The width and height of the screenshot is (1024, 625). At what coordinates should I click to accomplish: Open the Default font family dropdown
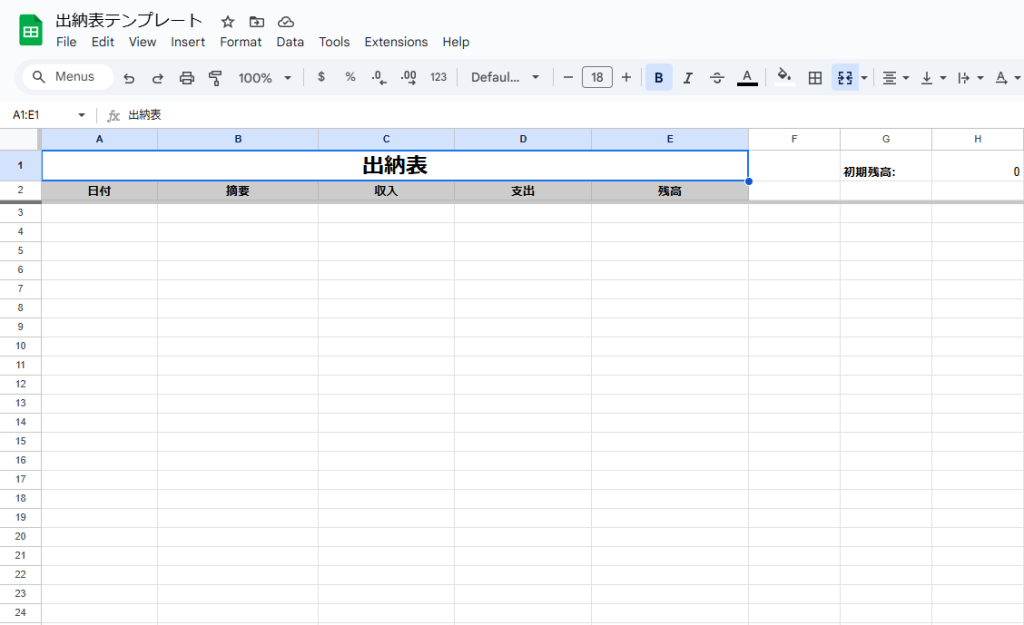click(506, 77)
